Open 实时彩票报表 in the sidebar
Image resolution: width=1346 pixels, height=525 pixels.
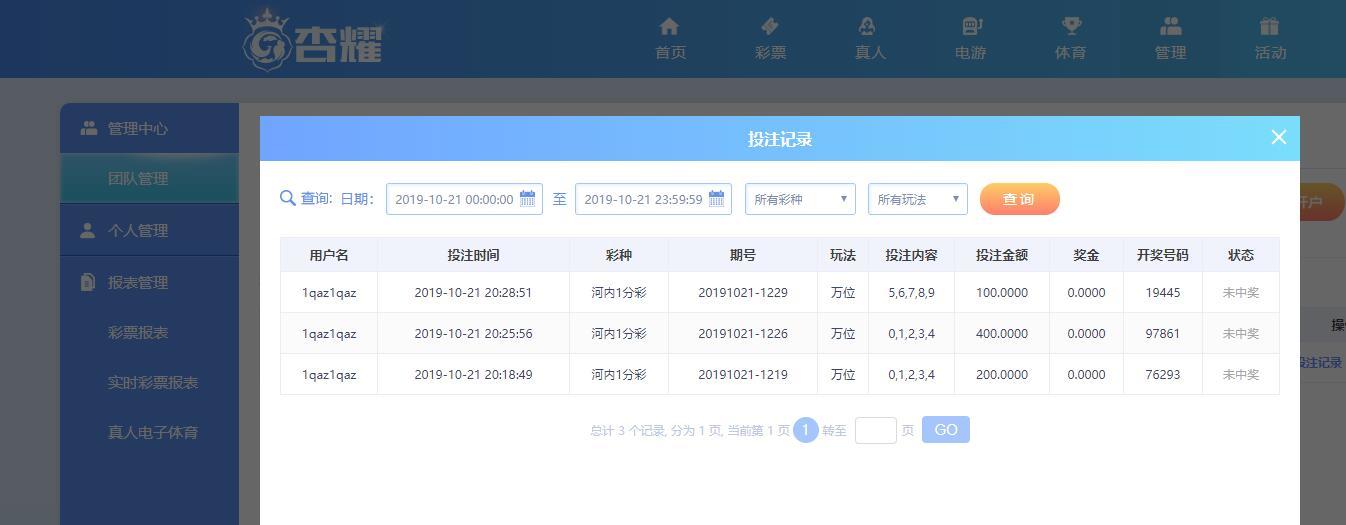pyautogui.click(x=153, y=382)
